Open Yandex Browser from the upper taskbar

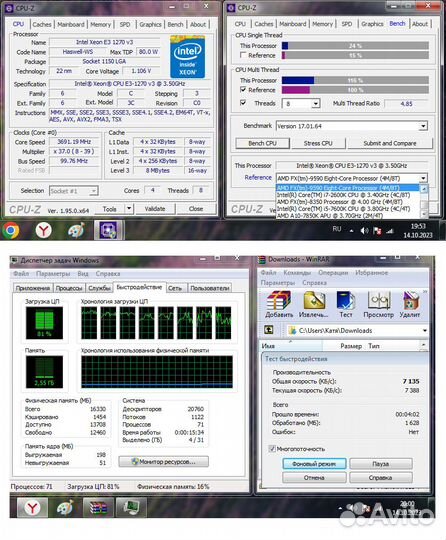click(43, 230)
